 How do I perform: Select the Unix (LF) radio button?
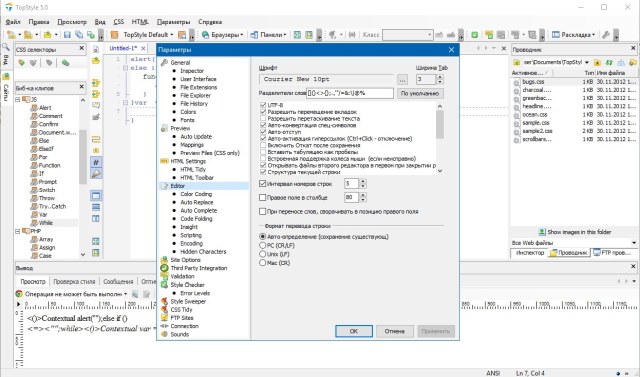pyautogui.click(x=263, y=254)
